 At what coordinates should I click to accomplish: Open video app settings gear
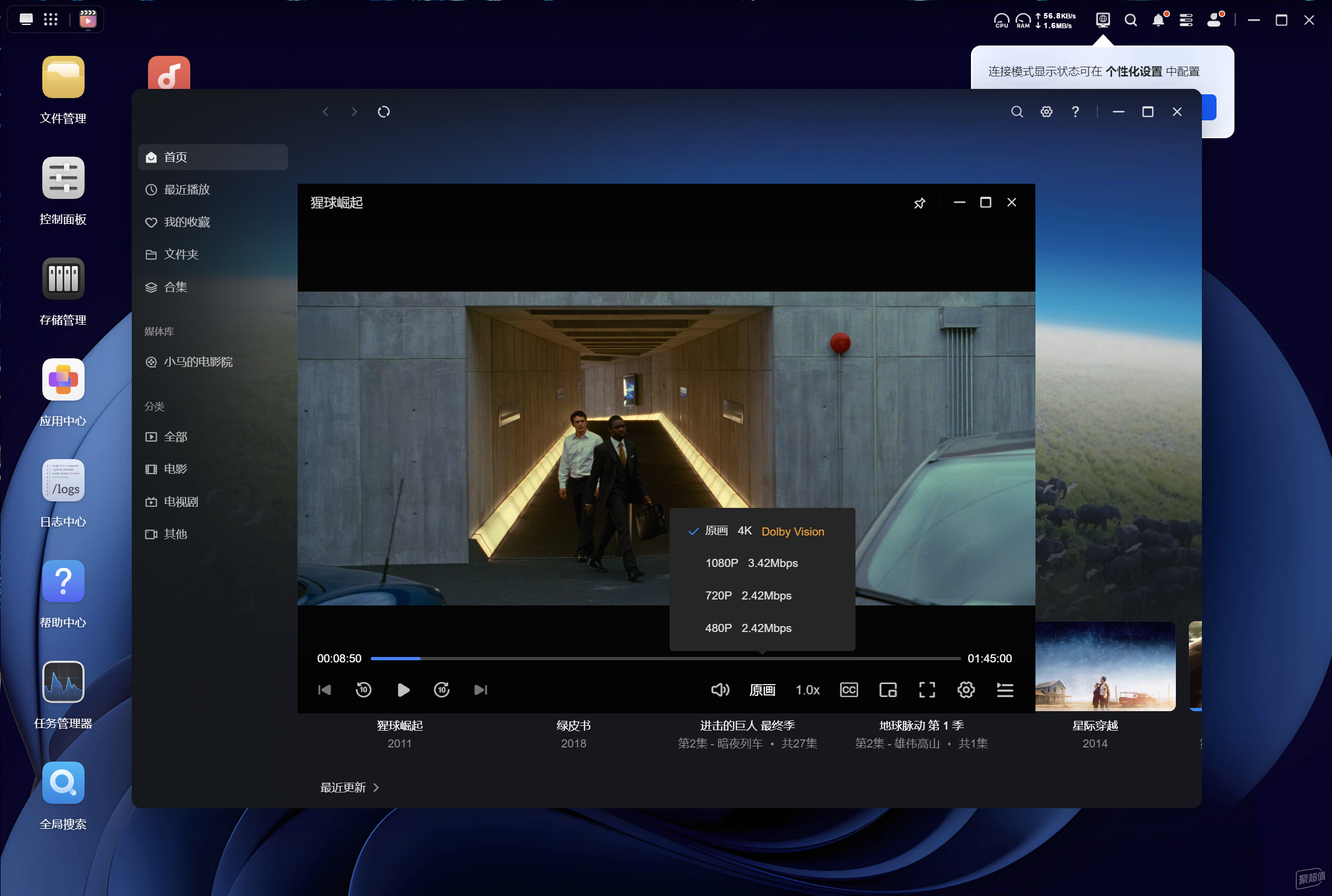point(1046,112)
